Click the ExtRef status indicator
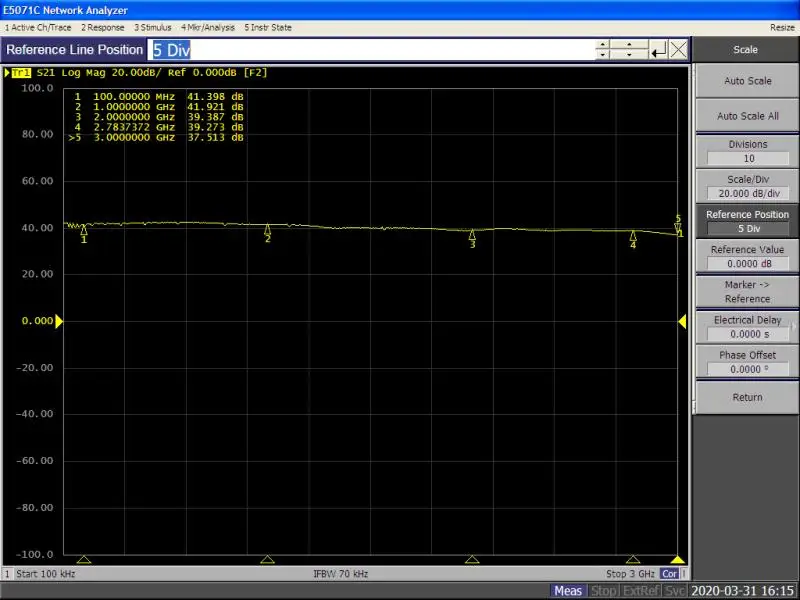The width and height of the screenshot is (800, 600). coord(641,591)
